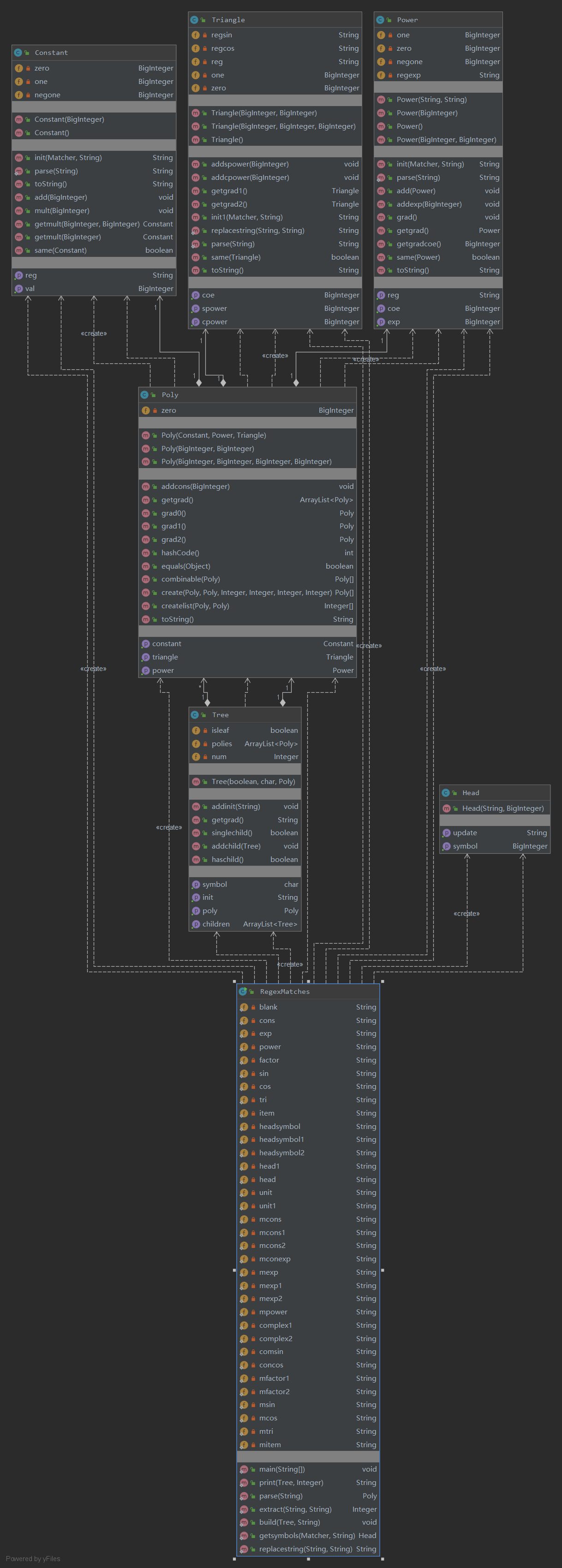The image size is (562, 1568).
Task: Click the field icon beside regexp in Power
Action: pos(381,76)
